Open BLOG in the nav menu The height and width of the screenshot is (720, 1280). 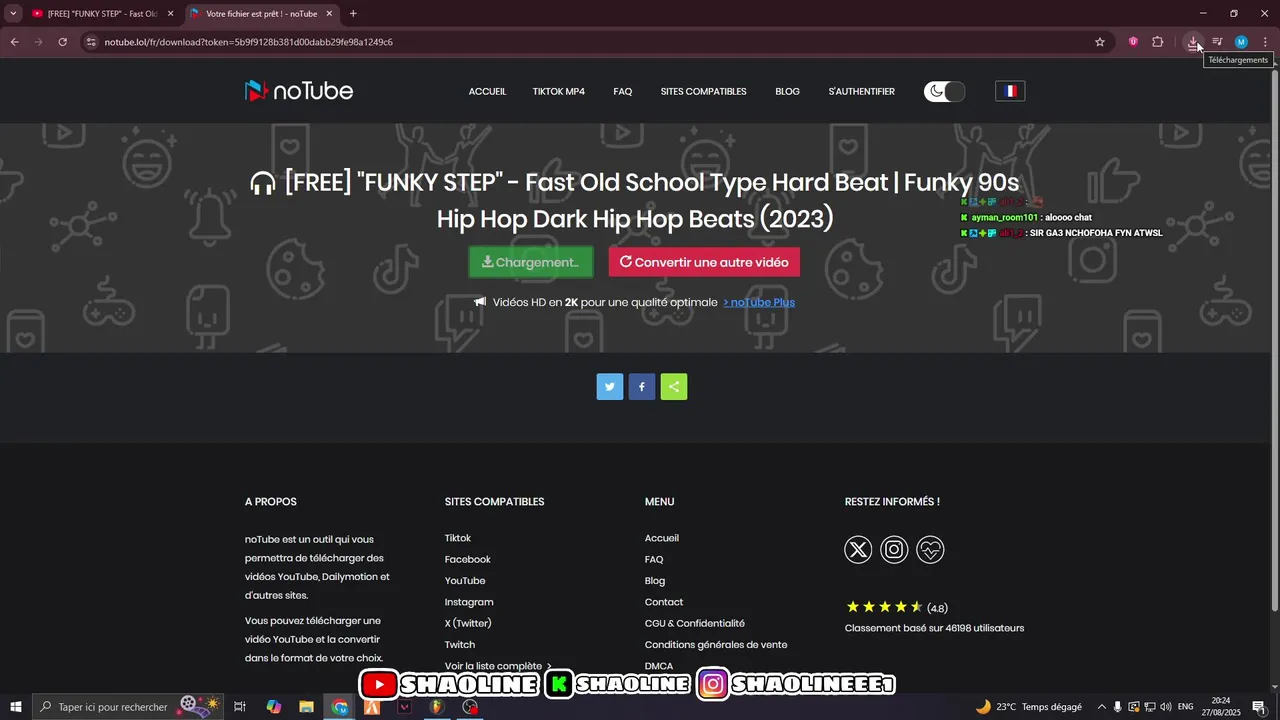[787, 91]
